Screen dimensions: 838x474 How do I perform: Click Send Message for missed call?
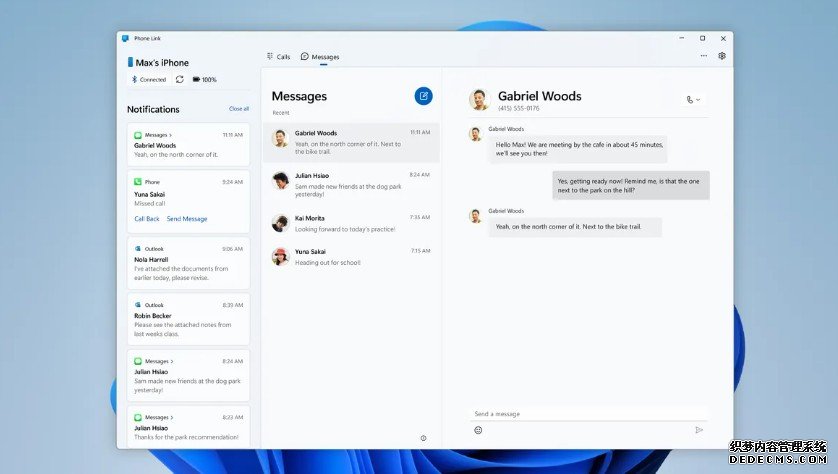point(187,219)
